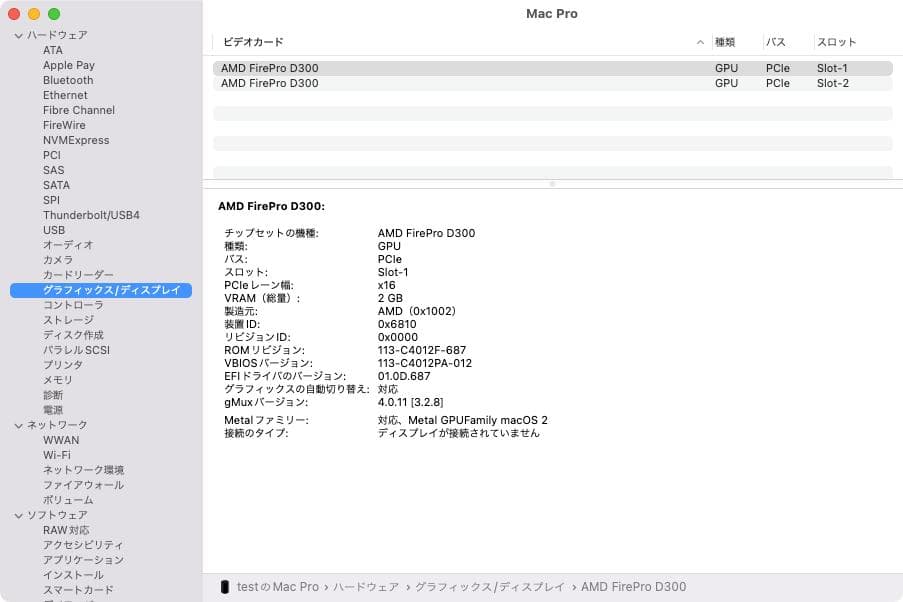Collapse the ハードウェア section
This screenshot has width=903, height=602.
pyautogui.click(x=17, y=34)
